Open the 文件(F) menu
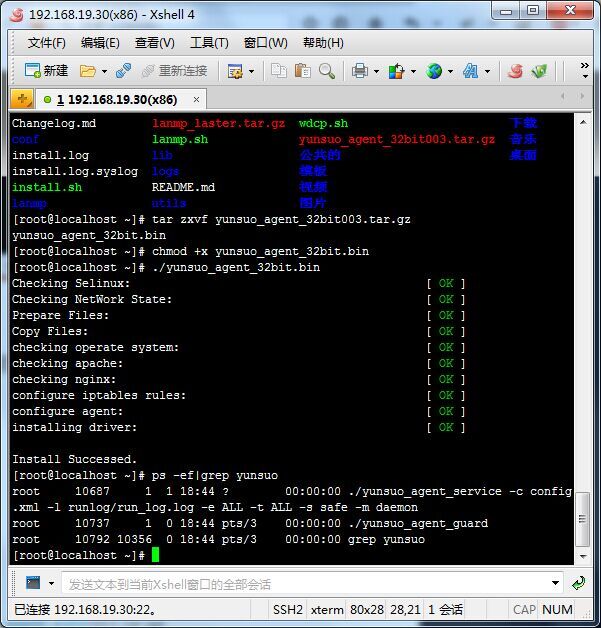 coord(46,43)
